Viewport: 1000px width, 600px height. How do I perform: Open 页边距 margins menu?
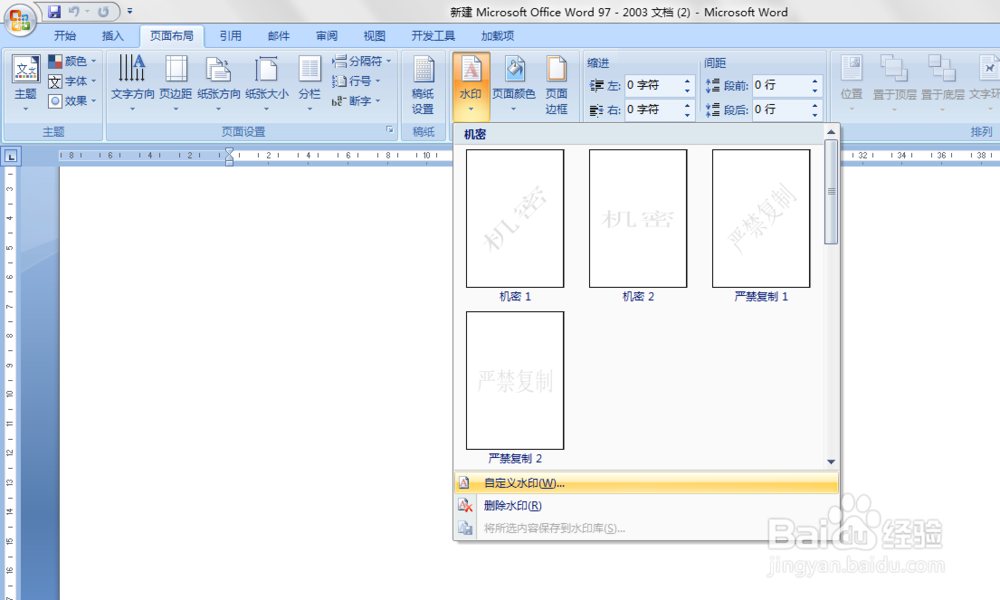pyautogui.click(x=175, y=84)
